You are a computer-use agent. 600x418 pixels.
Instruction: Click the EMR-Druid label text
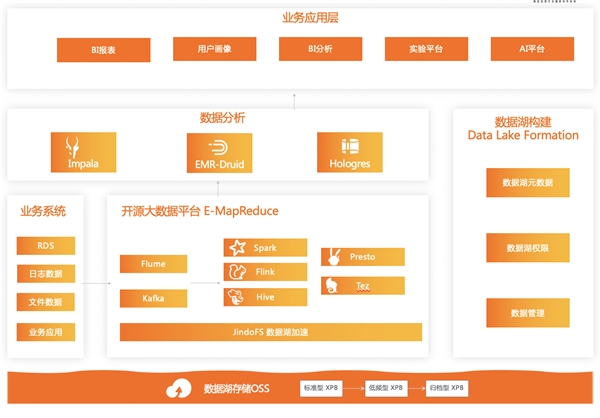point(220,165)
